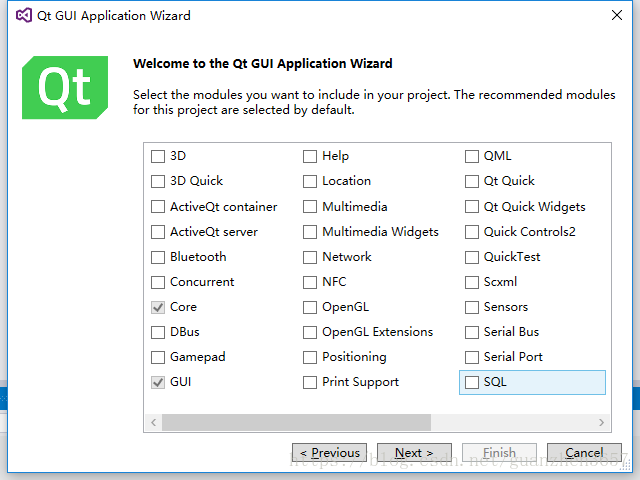Go back with the Previous button
This screenshot has width=640, height=480.
click(x=329, y=453)
